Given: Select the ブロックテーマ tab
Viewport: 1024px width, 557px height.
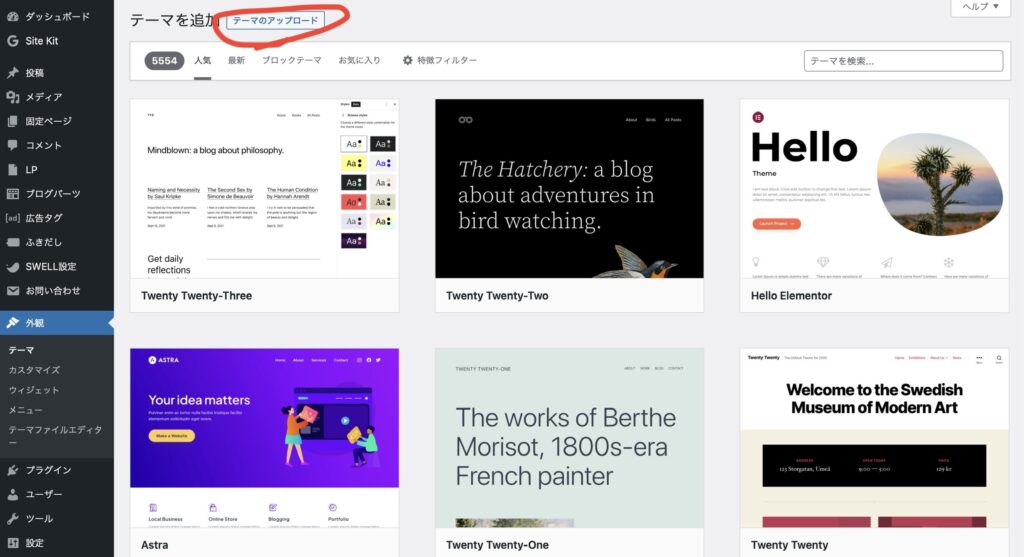Looking at the screenshot, I should [291, 60].
